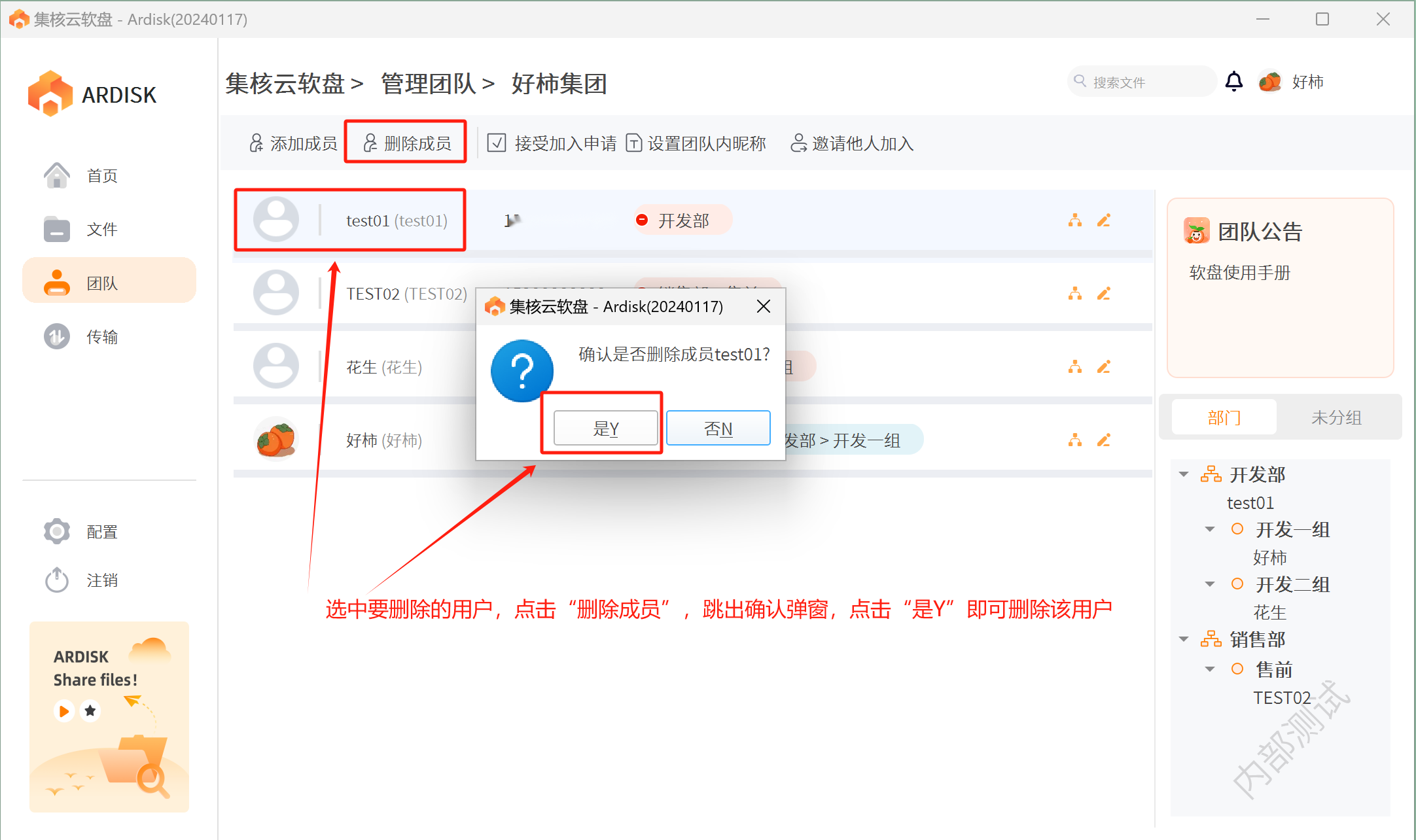This screenshot has width=1416, height=840.
Task: Open the 传输 transfer sidebar icon
Action: 57,336
